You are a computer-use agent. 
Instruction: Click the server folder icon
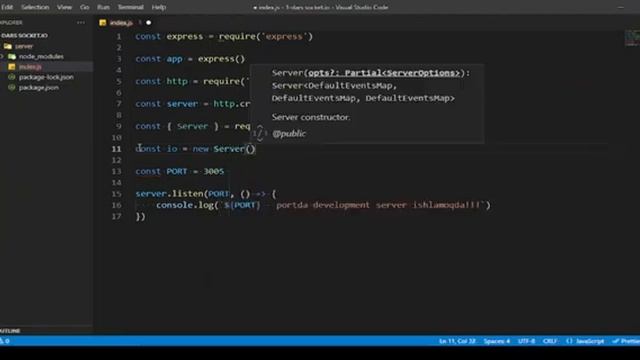8,46
